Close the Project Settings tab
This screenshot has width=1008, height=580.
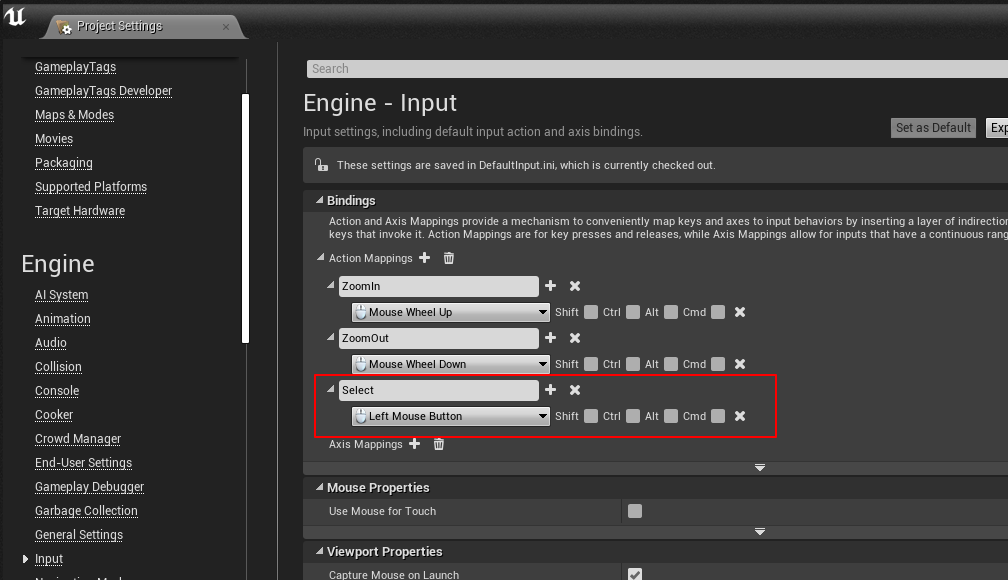click(x=226, y=26)
